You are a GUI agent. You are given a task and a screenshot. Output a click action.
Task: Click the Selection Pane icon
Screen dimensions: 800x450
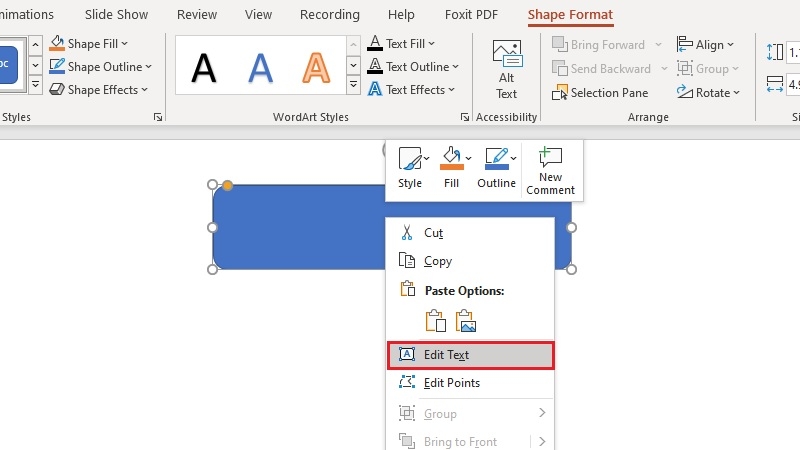click(x=560, y=92)
